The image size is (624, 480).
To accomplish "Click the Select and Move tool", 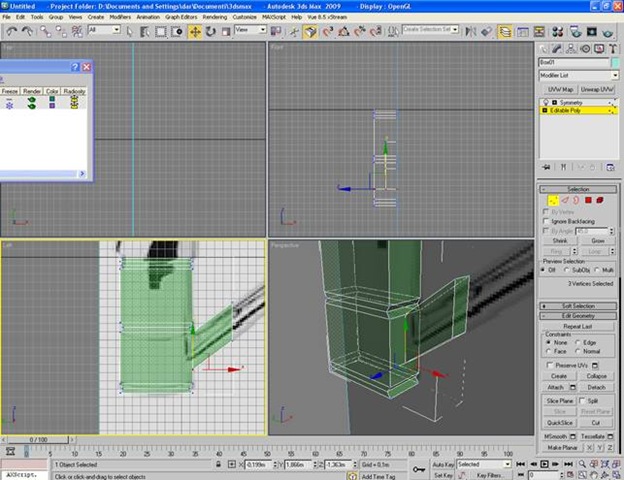I will point(195,31).
